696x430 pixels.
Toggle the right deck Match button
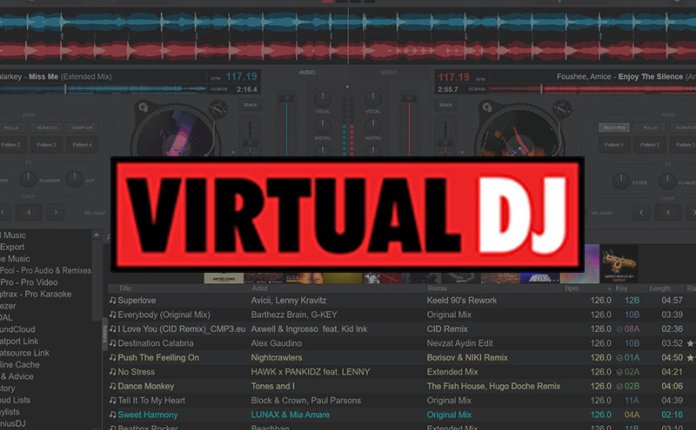445,105
